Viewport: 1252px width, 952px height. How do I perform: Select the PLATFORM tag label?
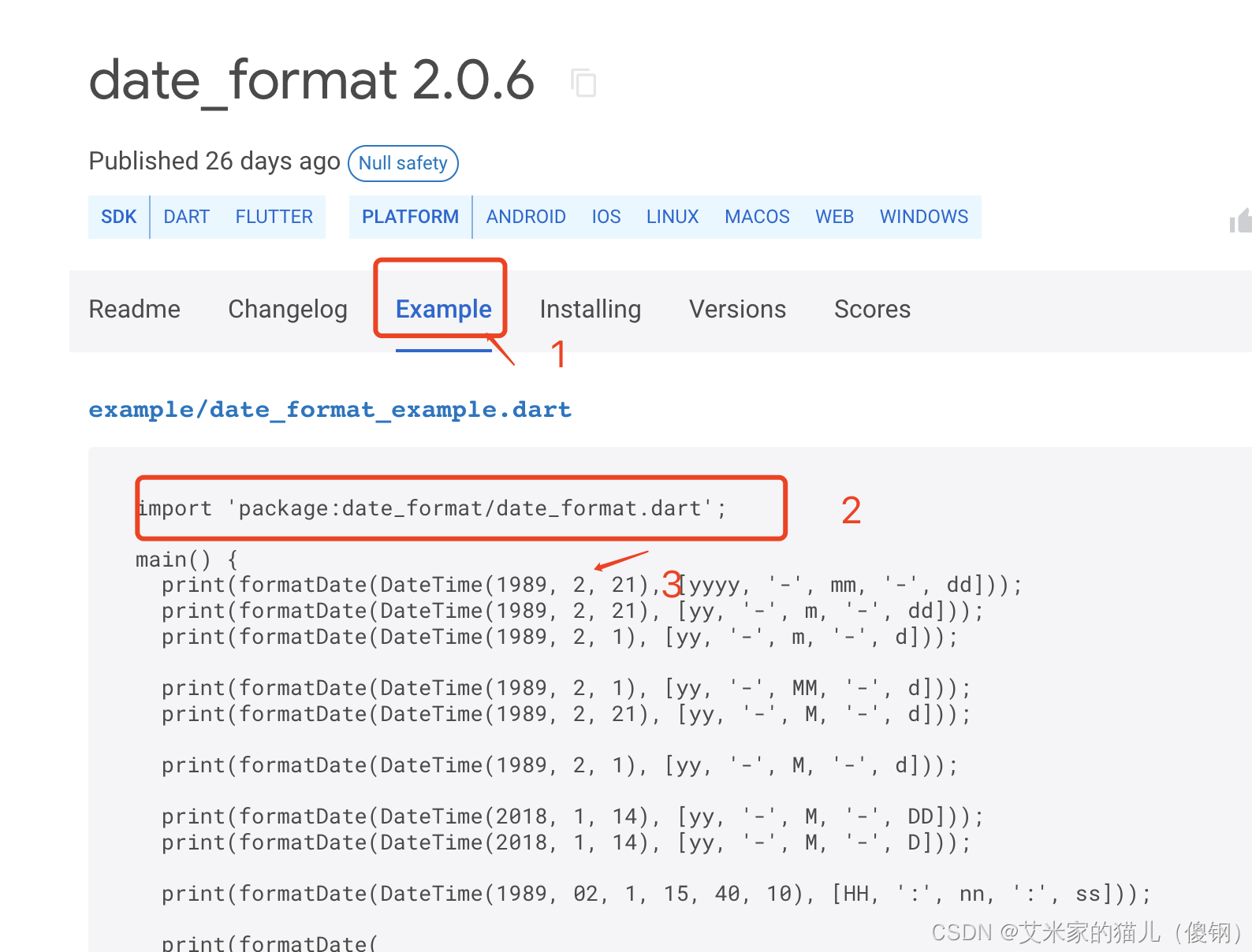pos(410,217)
